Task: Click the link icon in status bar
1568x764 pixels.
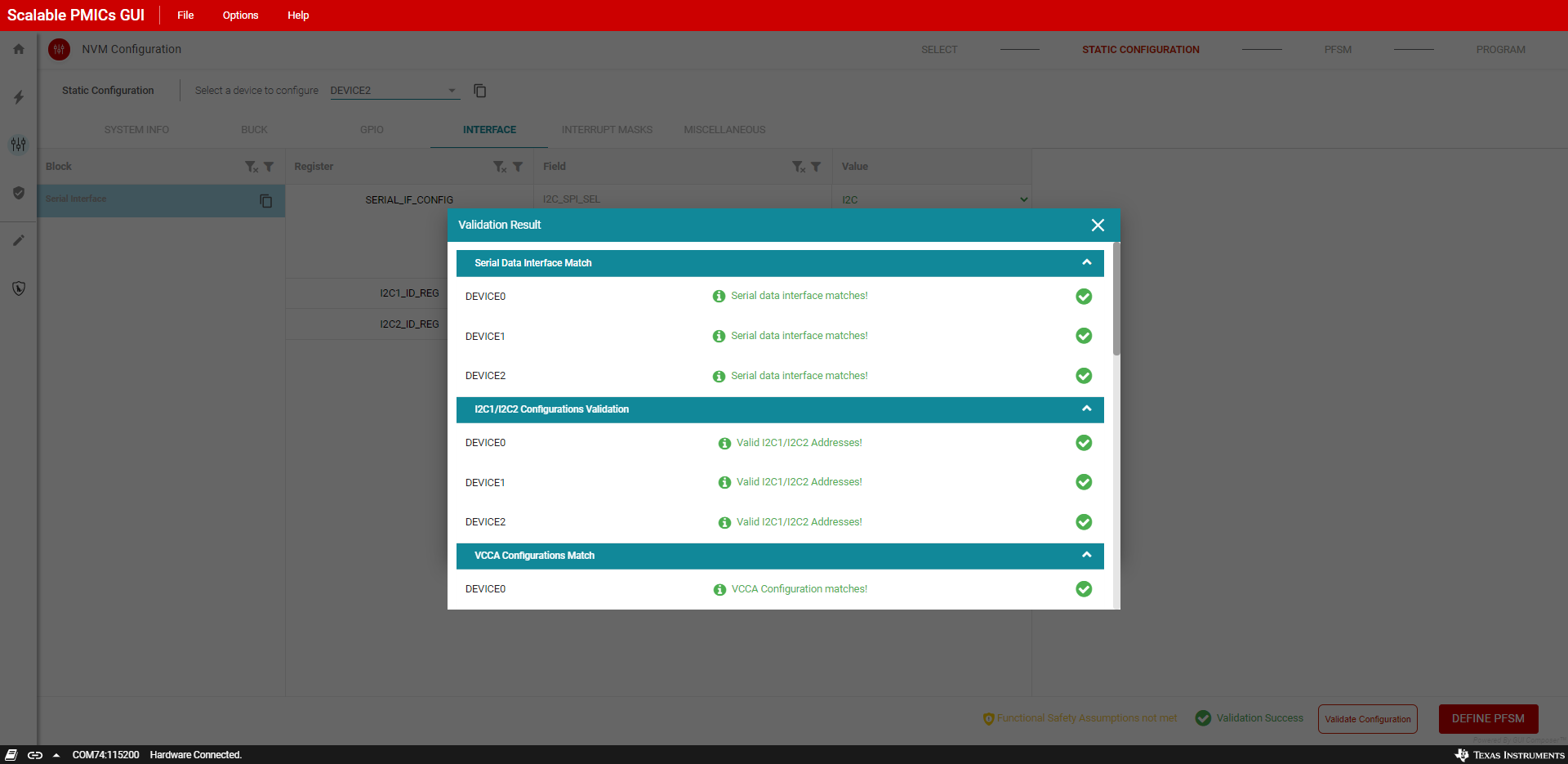Action: pos(35,755)
